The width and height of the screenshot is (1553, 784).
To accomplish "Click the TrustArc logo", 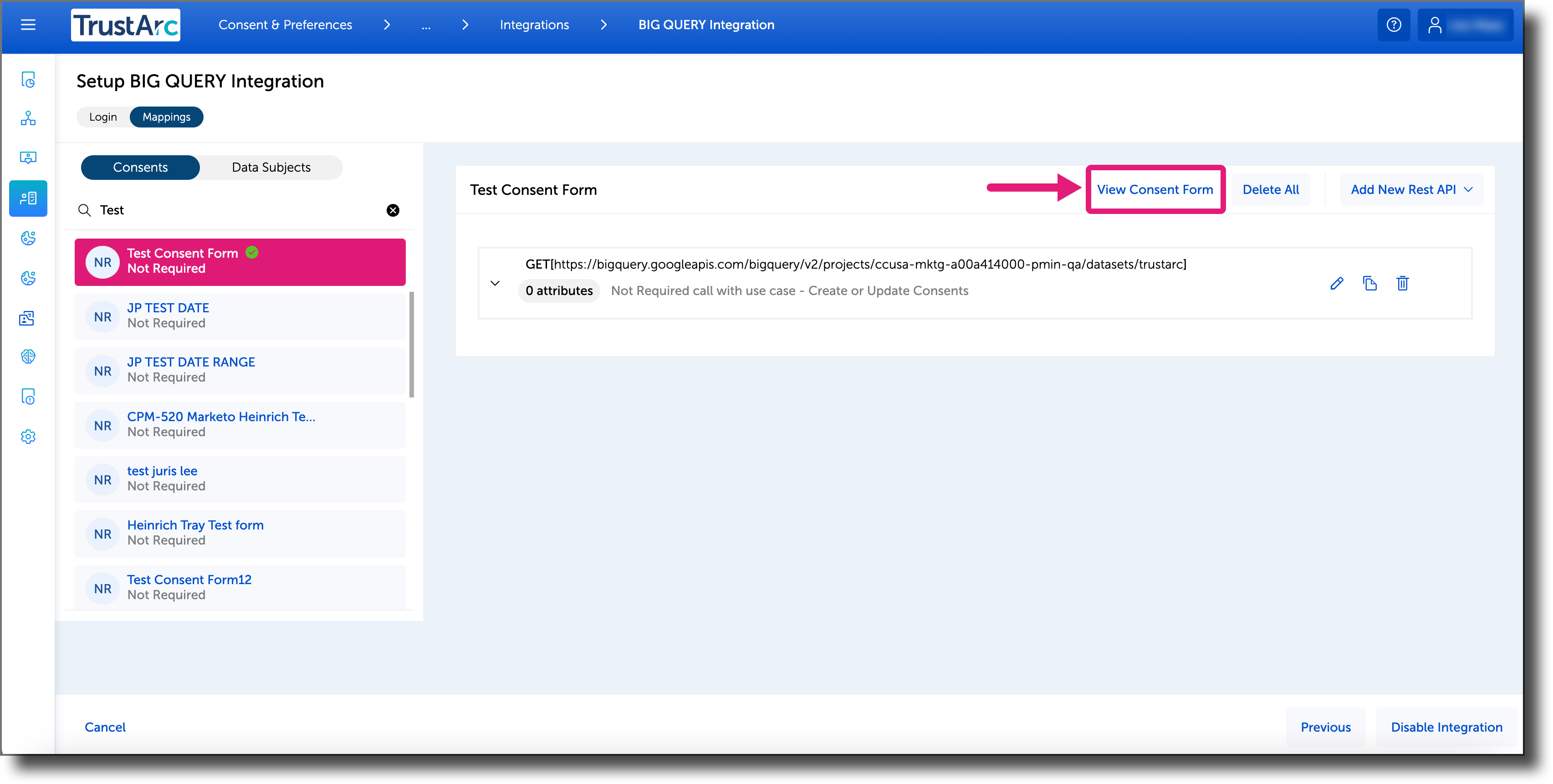I will tap(125, 25).
